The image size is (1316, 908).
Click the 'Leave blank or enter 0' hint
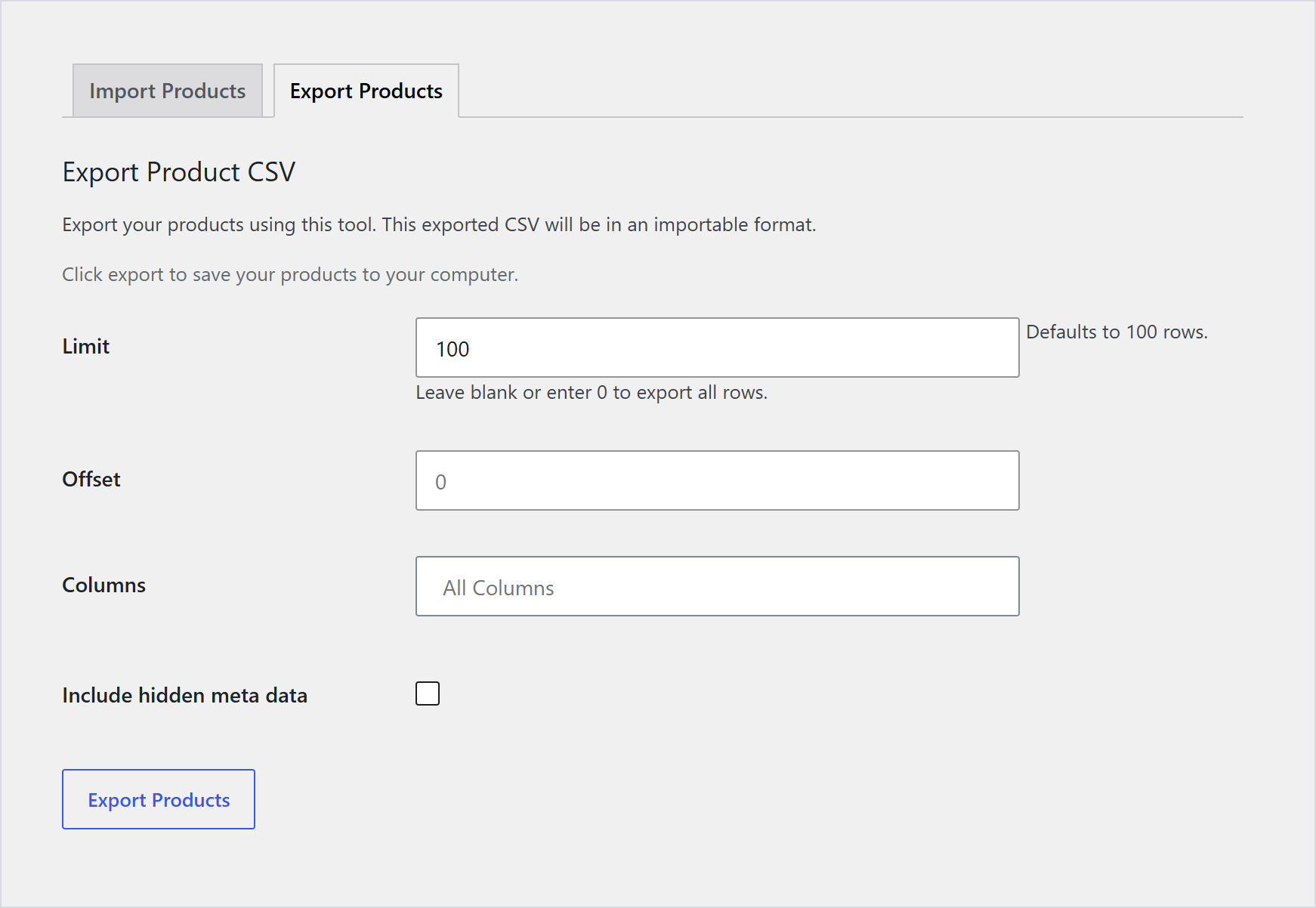click(592, 393)
